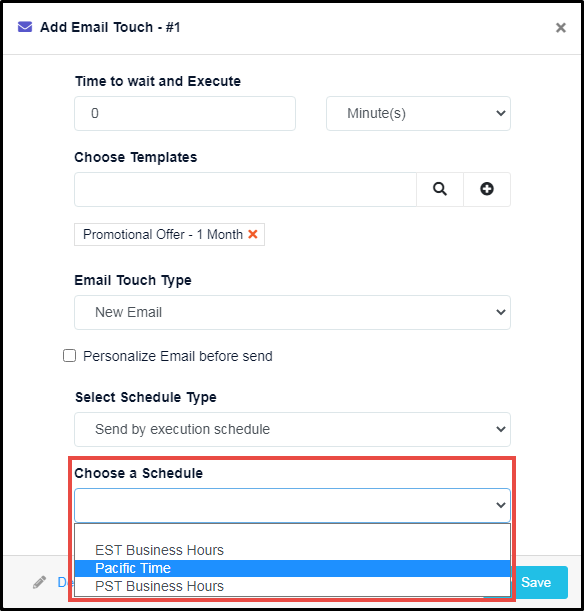This screenshot has height=611, width=584.
Task: Click the template search magnifier icon
Action: [440, 189]
